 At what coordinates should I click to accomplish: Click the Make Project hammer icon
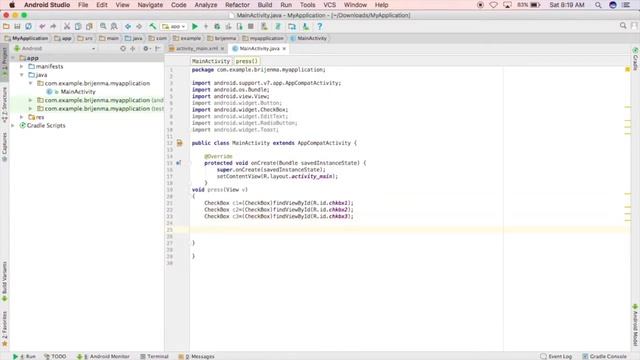[x=153, y=27]
